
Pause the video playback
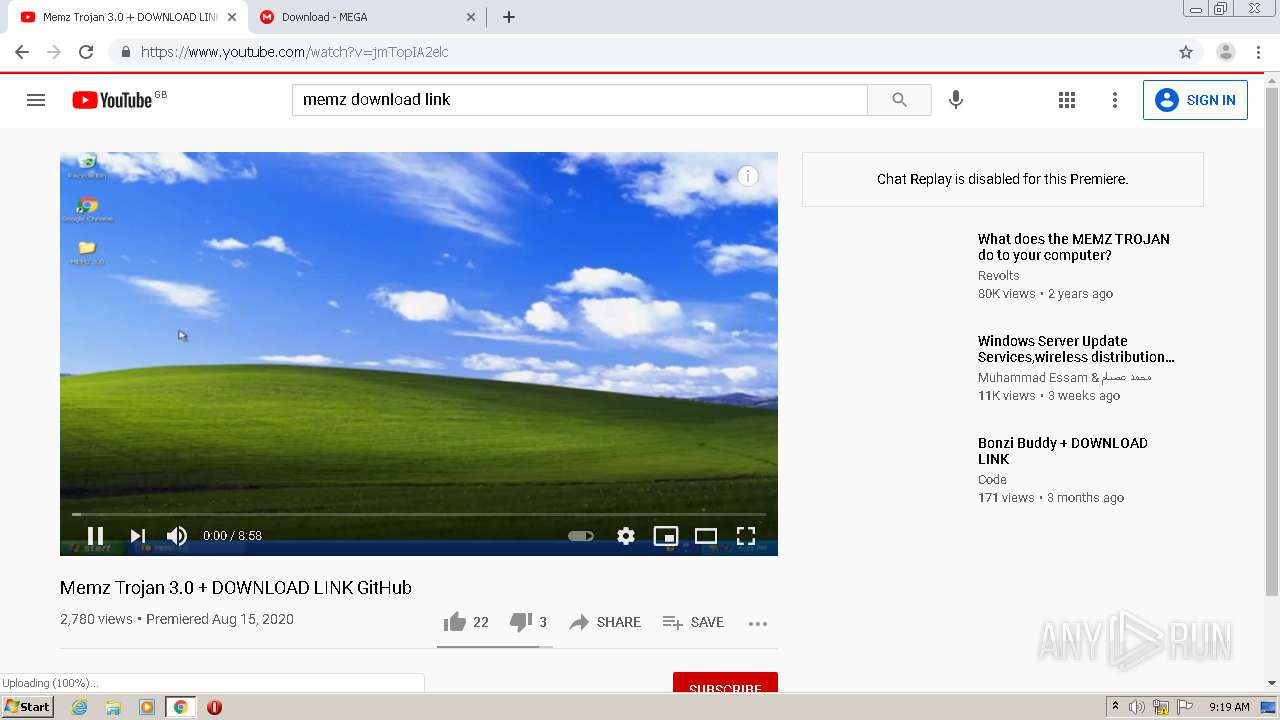coord(95,536)
